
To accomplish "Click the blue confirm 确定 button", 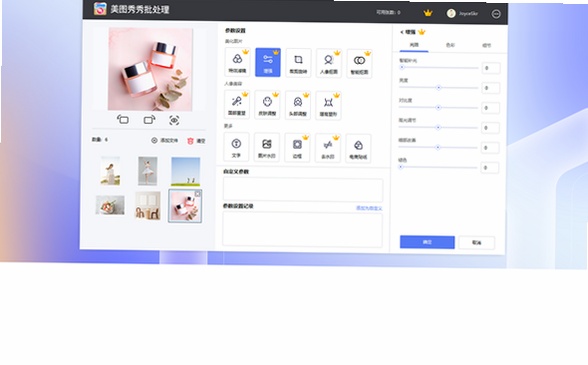I will click(x=427, y=242).
